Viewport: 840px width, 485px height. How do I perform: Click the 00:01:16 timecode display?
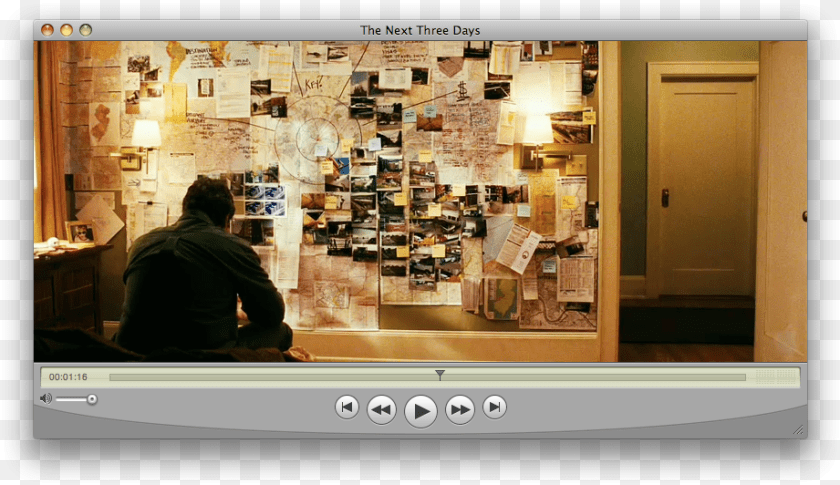pos(68,377)
